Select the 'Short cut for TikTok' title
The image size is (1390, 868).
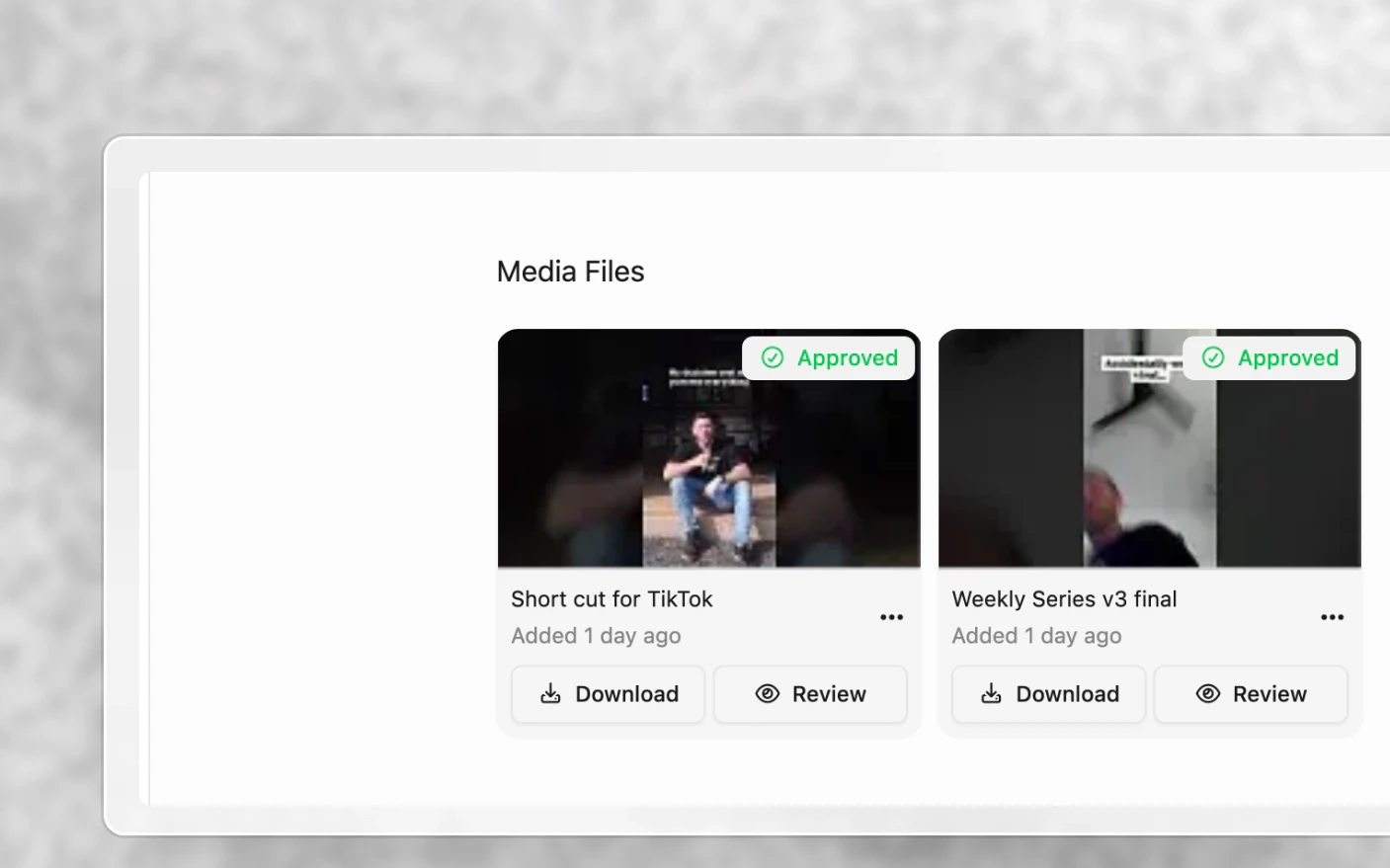tap(612, 599)
